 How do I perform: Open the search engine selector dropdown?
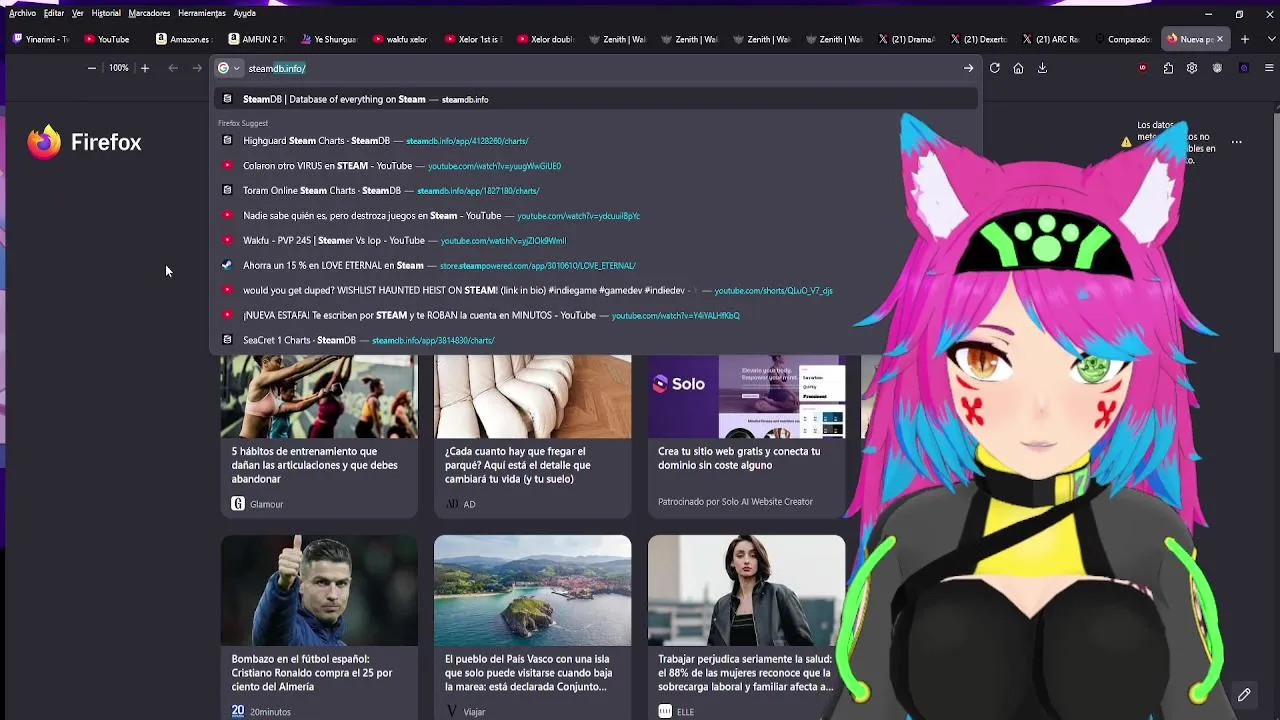tap(229, 68)
